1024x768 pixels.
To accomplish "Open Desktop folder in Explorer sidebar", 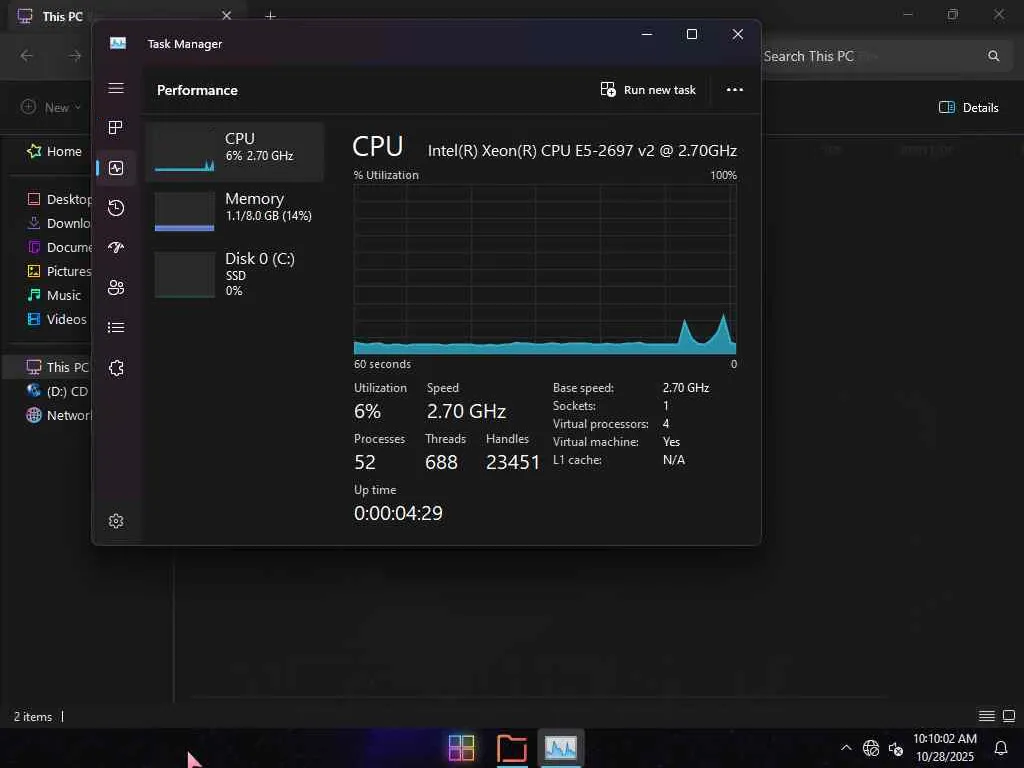I will pos(59,199).
